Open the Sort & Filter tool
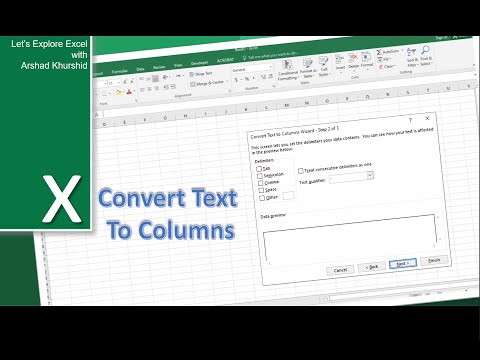This screenshot has width=480, height=360. [412, 57]
